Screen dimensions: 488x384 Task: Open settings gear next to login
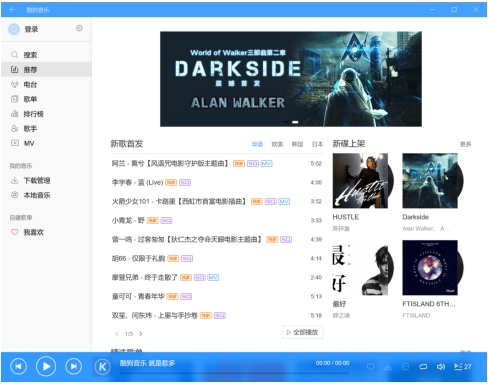coord(79,28)
